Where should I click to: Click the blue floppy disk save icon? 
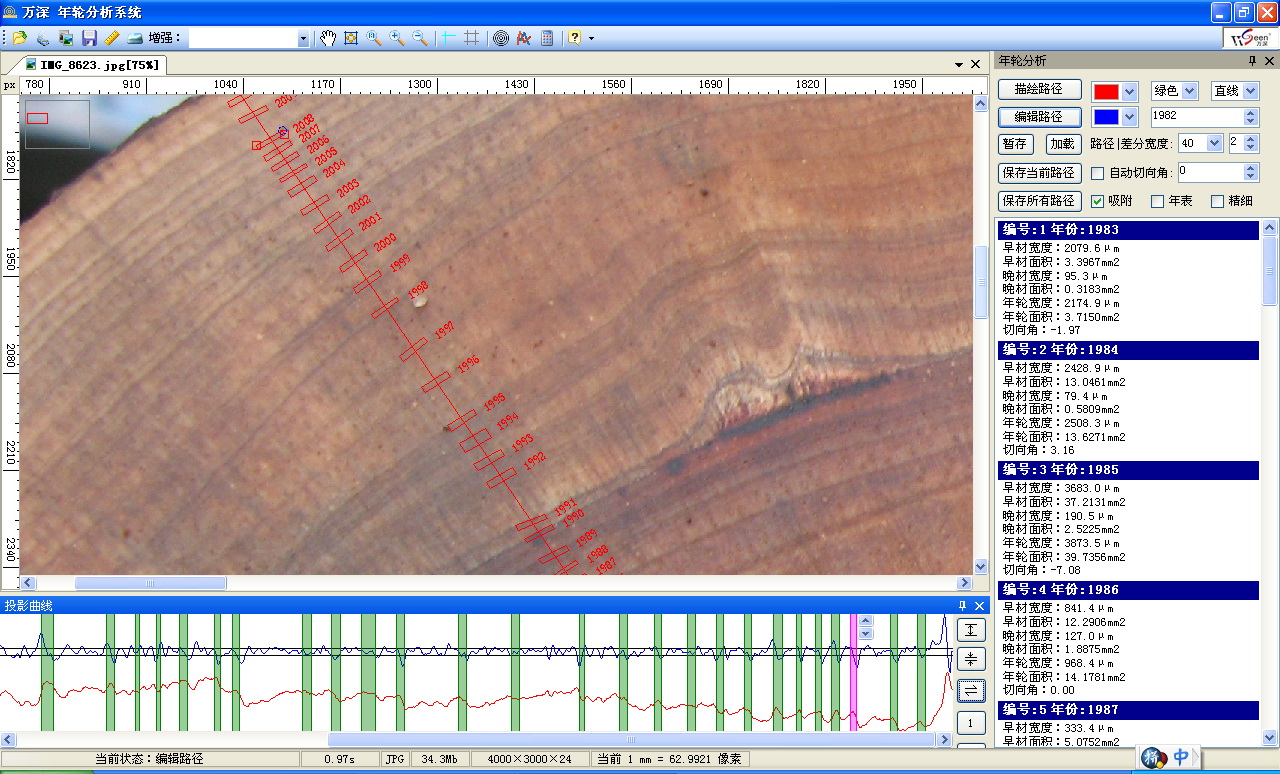[89, 38]
